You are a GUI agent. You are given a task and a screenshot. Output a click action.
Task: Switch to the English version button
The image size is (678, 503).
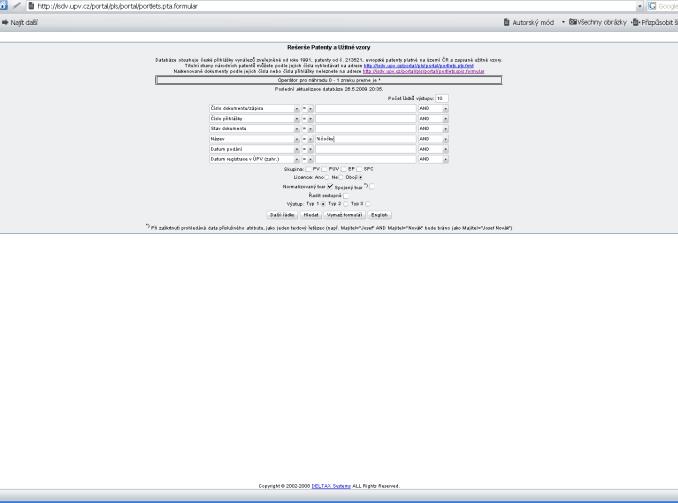[379, 215]
